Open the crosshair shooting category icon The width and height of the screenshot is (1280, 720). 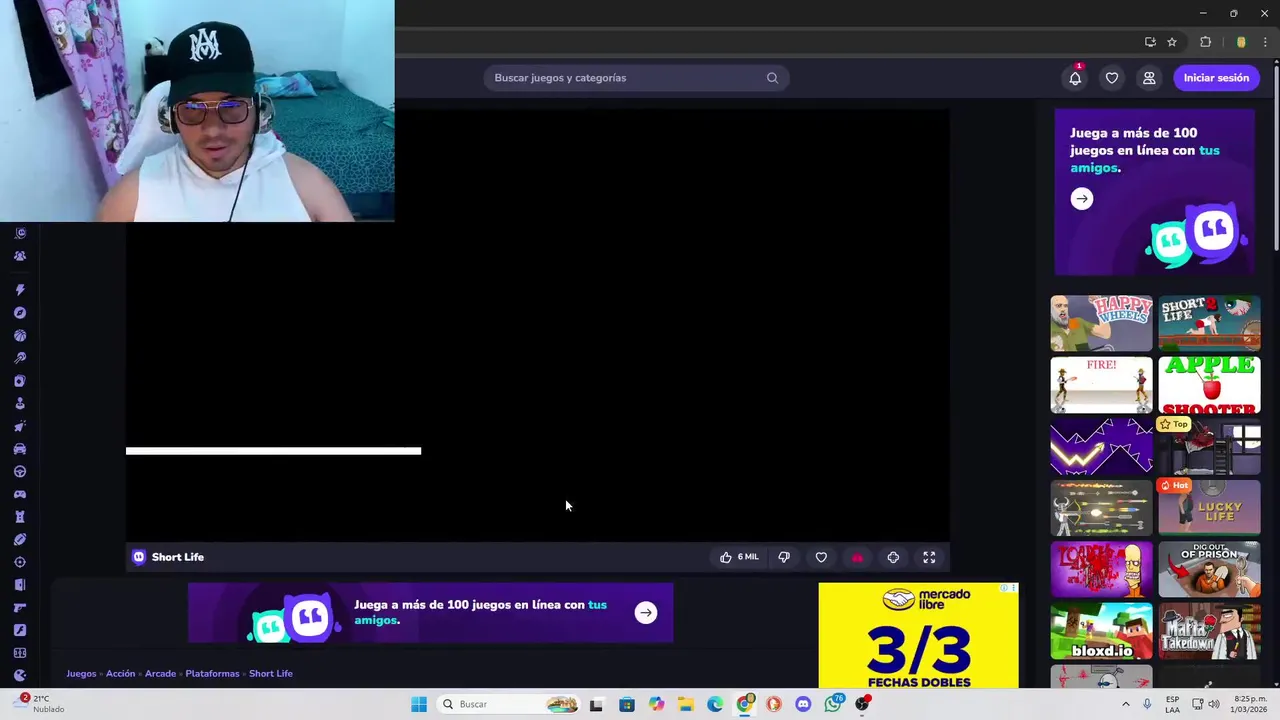point(20,562)
